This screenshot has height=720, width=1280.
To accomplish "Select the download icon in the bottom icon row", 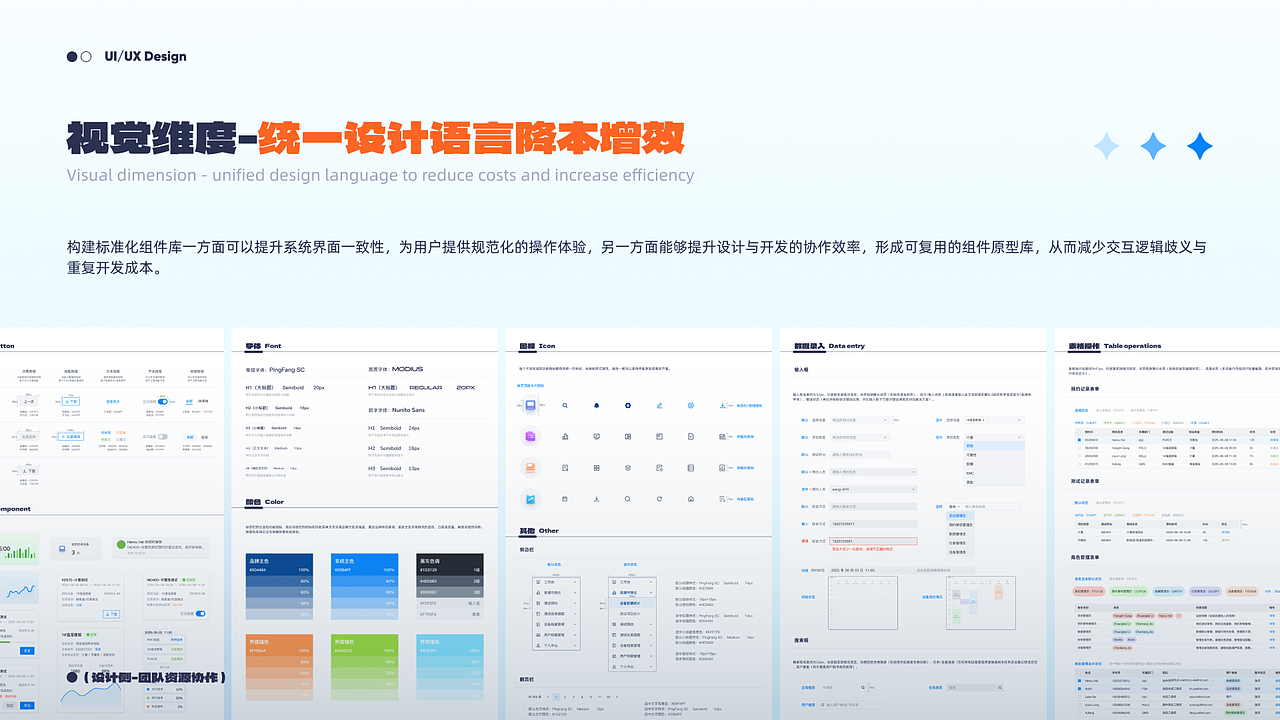I will click(x=596, y=498).
